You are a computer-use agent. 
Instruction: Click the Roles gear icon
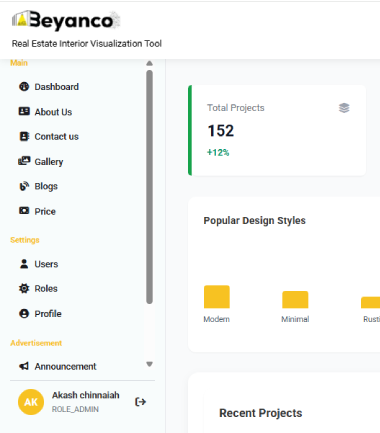(24, 288)
